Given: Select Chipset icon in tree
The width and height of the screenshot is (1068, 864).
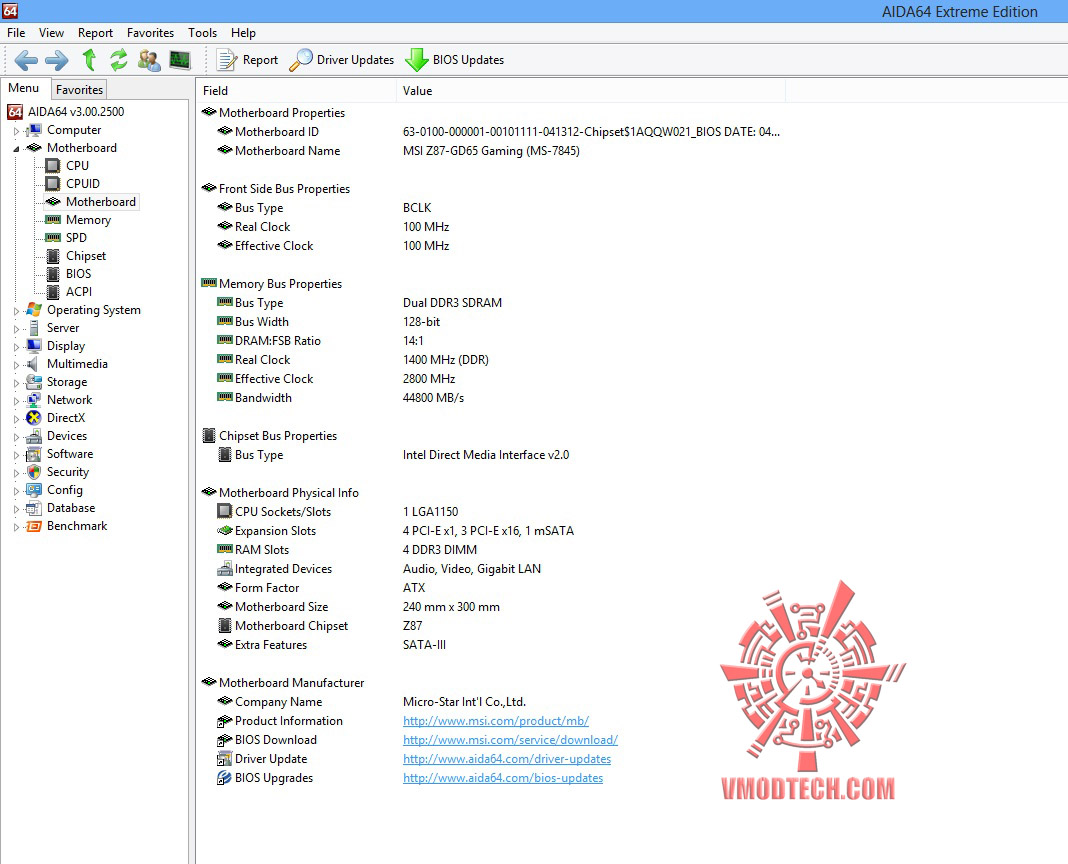Looking at the screenshot, I should click(52, 256).
